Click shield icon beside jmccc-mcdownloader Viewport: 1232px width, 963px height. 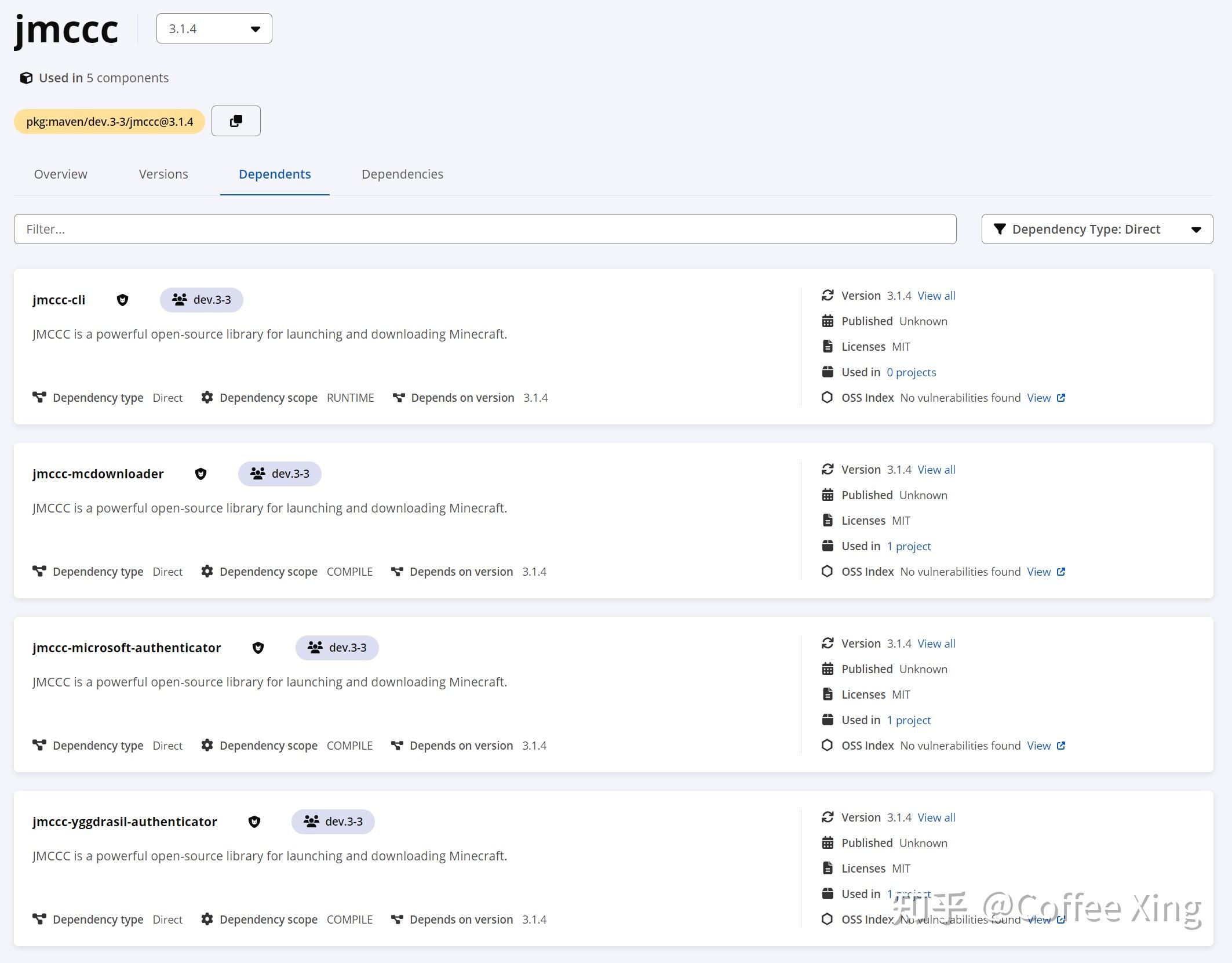[x=201, y=474]
